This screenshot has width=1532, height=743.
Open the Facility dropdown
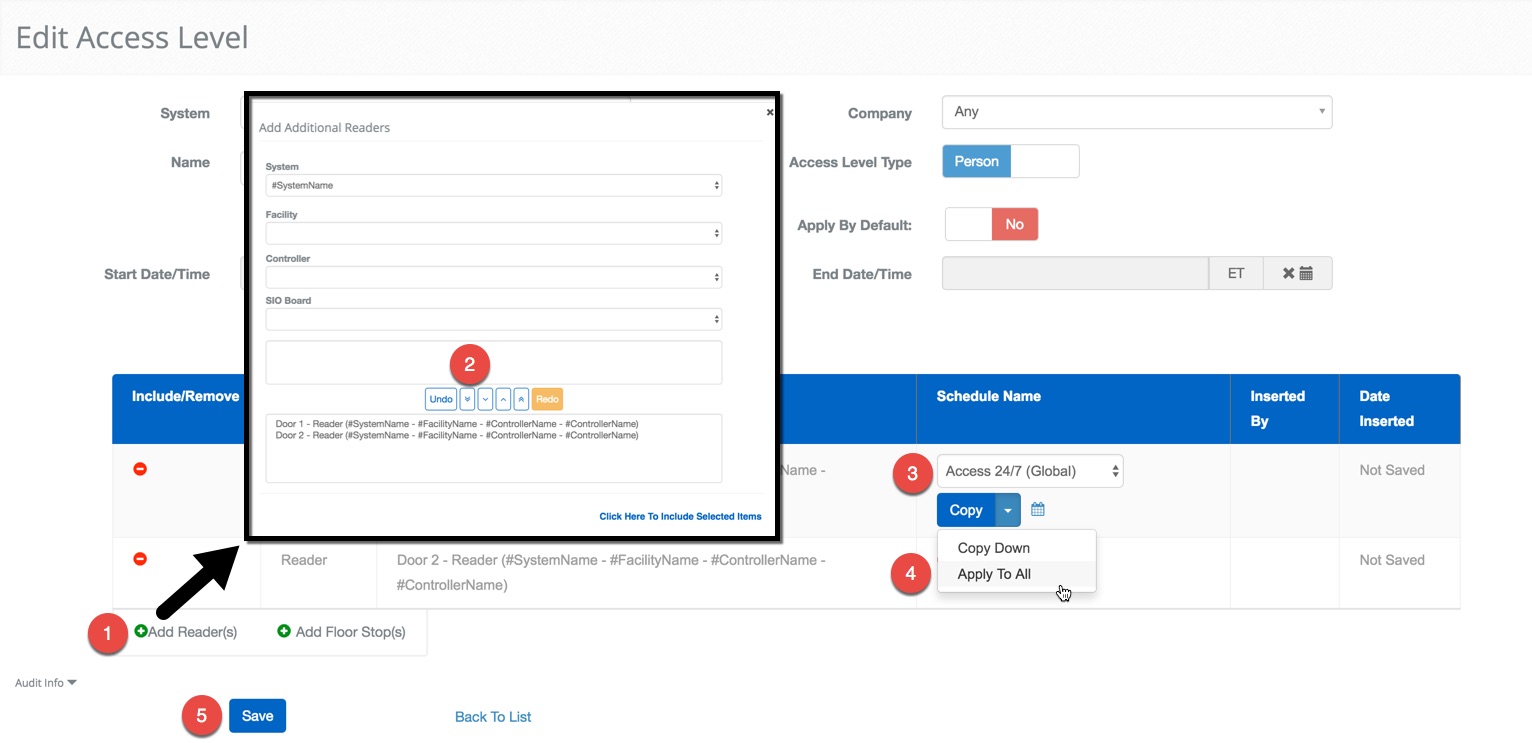[x=494, y=233]
